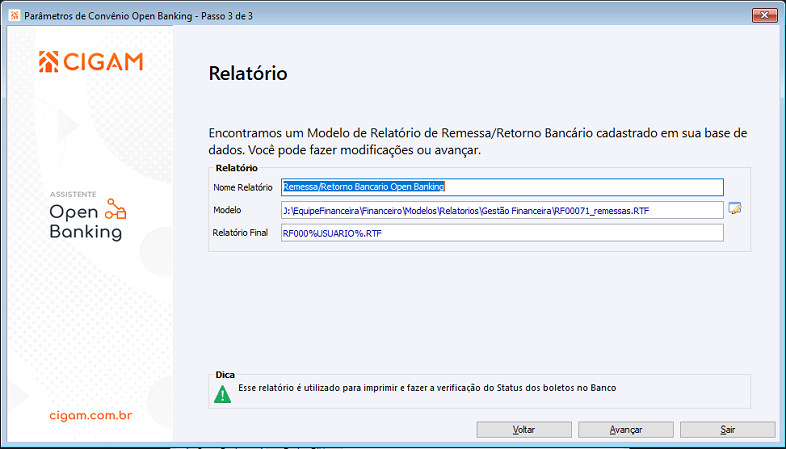Click the green warning triangle Dica icon

point(223,394)
